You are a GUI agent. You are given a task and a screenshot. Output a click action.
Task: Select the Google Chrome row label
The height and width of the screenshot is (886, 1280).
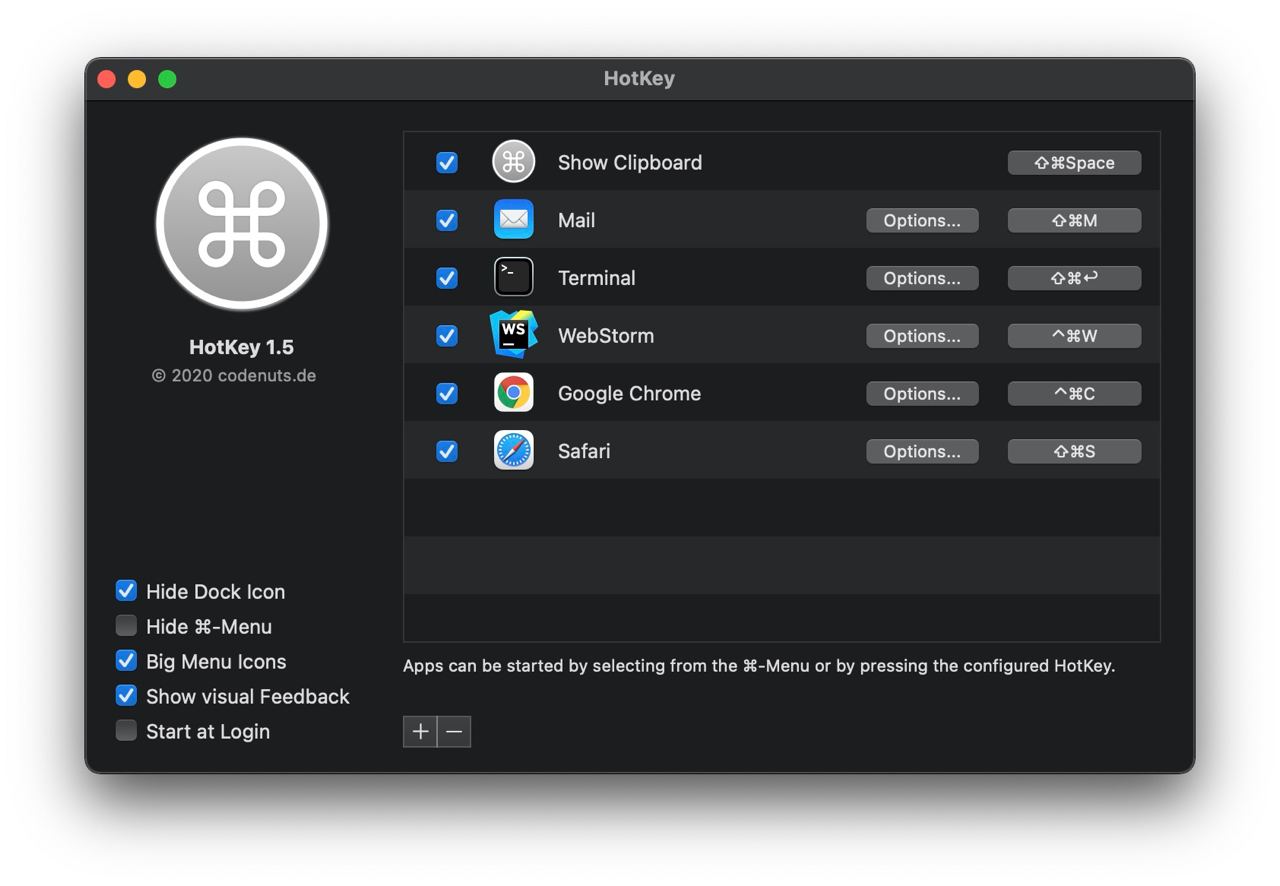(x=629, y=394)
